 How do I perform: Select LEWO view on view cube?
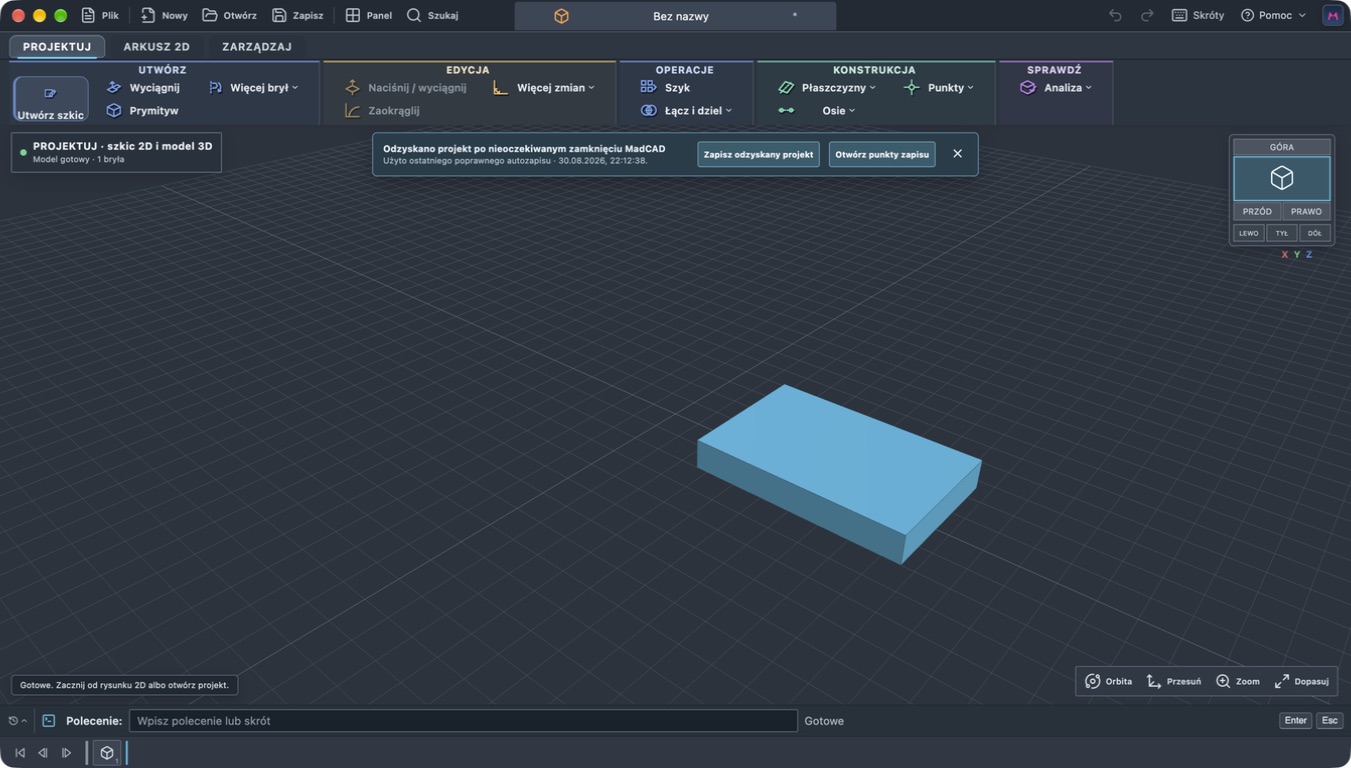[x=1249, y=233]
